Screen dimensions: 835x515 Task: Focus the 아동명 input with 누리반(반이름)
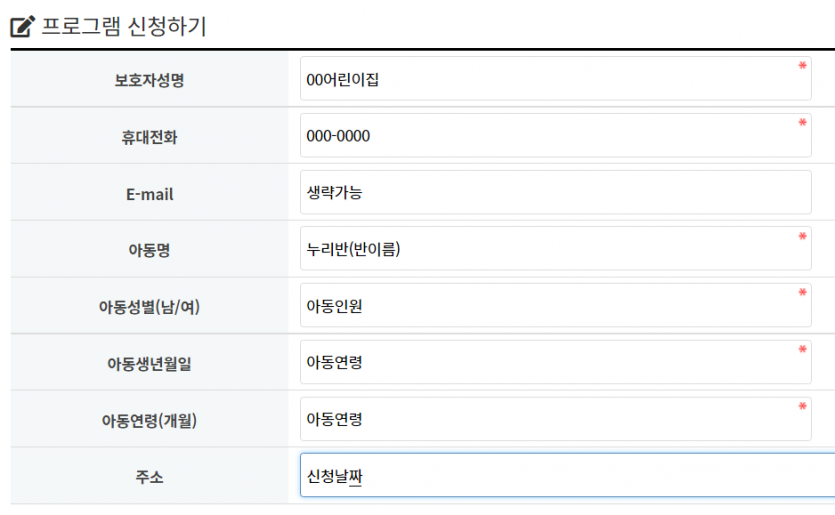click(555, 248)
